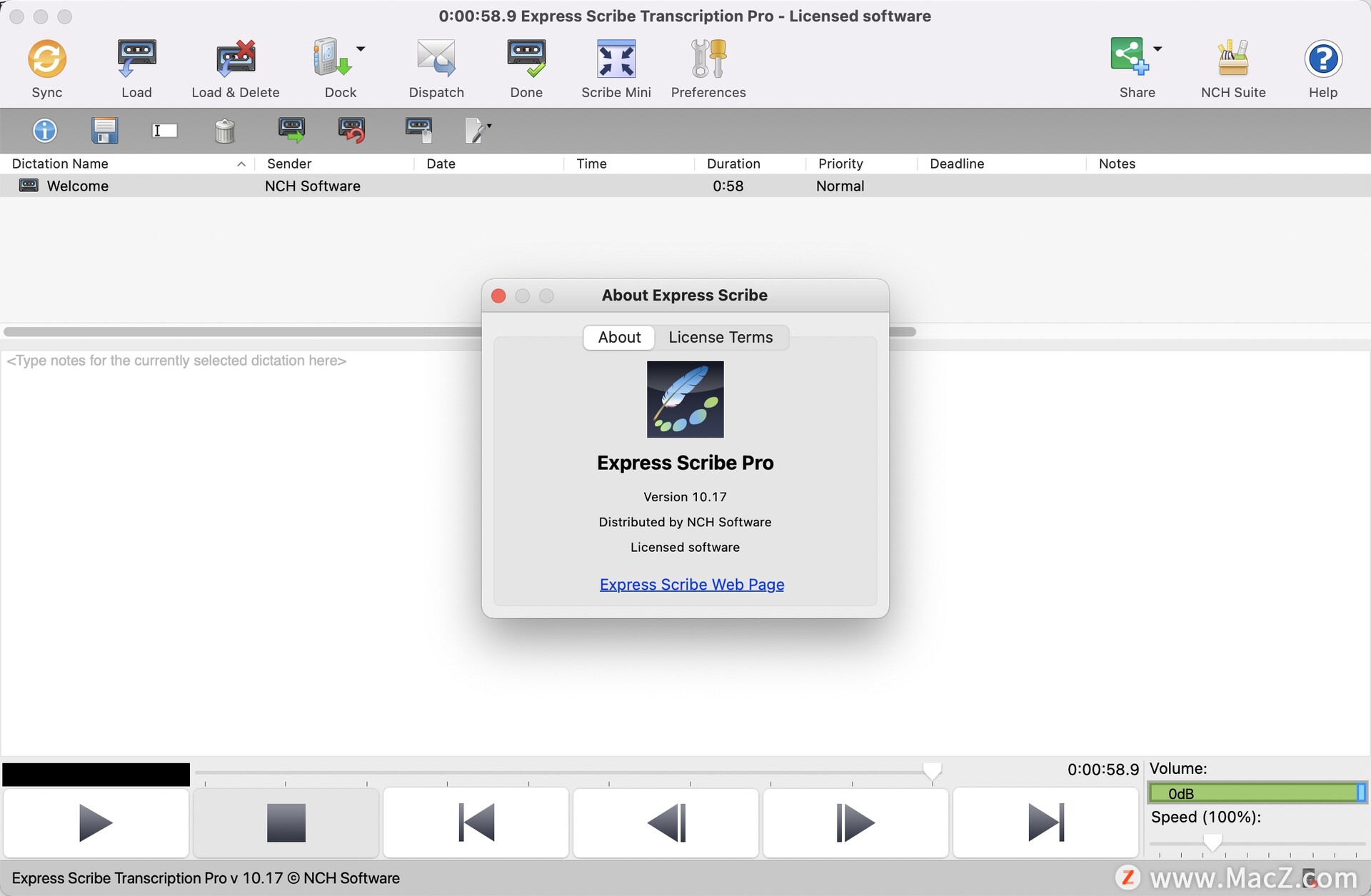Viewport: 1371px width, 896px height.
Task: Click the Speed slider thumb
Action: click(x=1212, y=842)
